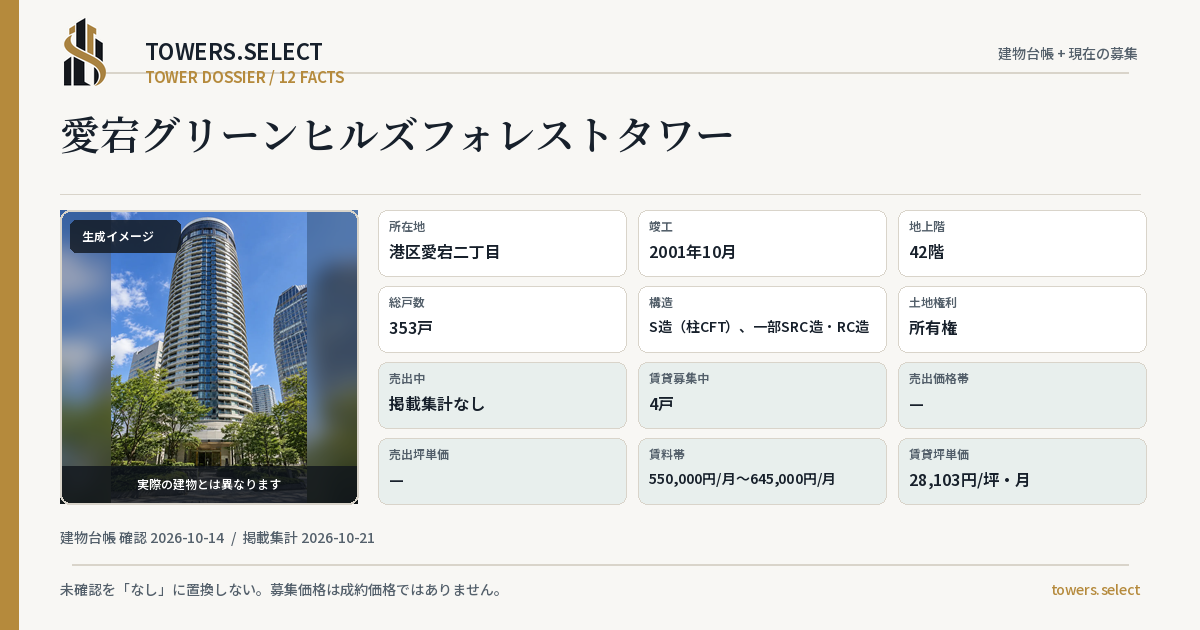The height and width of the screenshot is (630, 1200).
Task: Click the 建物台帳 確認 2026-10-14 date text
Action: 142,538
